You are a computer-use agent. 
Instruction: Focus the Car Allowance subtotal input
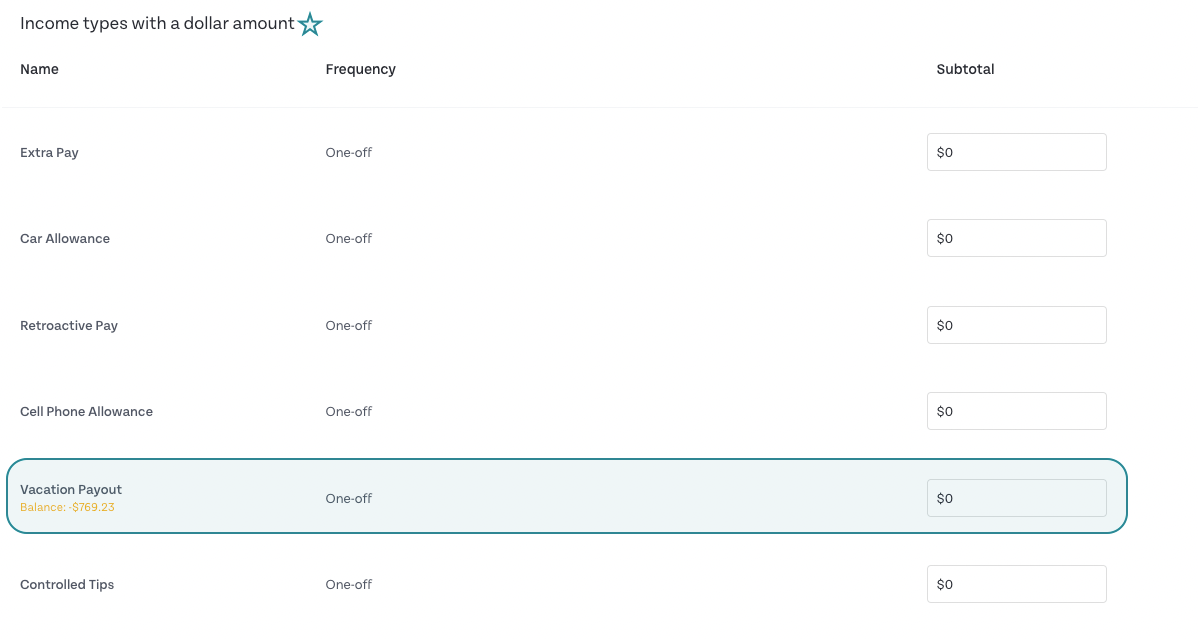pyautogui.click(x=1016, y=238)
